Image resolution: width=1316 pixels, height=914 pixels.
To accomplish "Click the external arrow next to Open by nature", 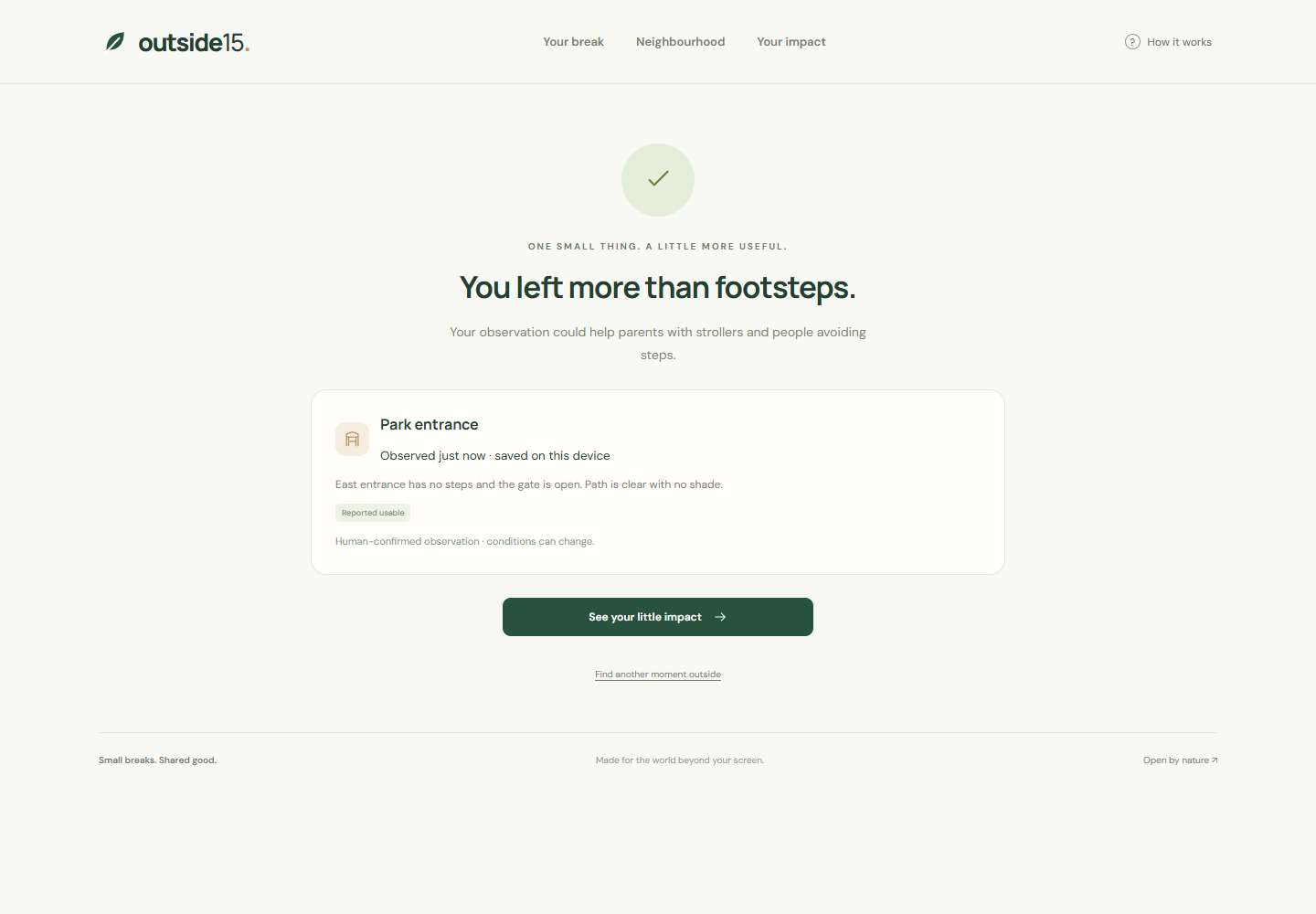I will [1215, 760].
